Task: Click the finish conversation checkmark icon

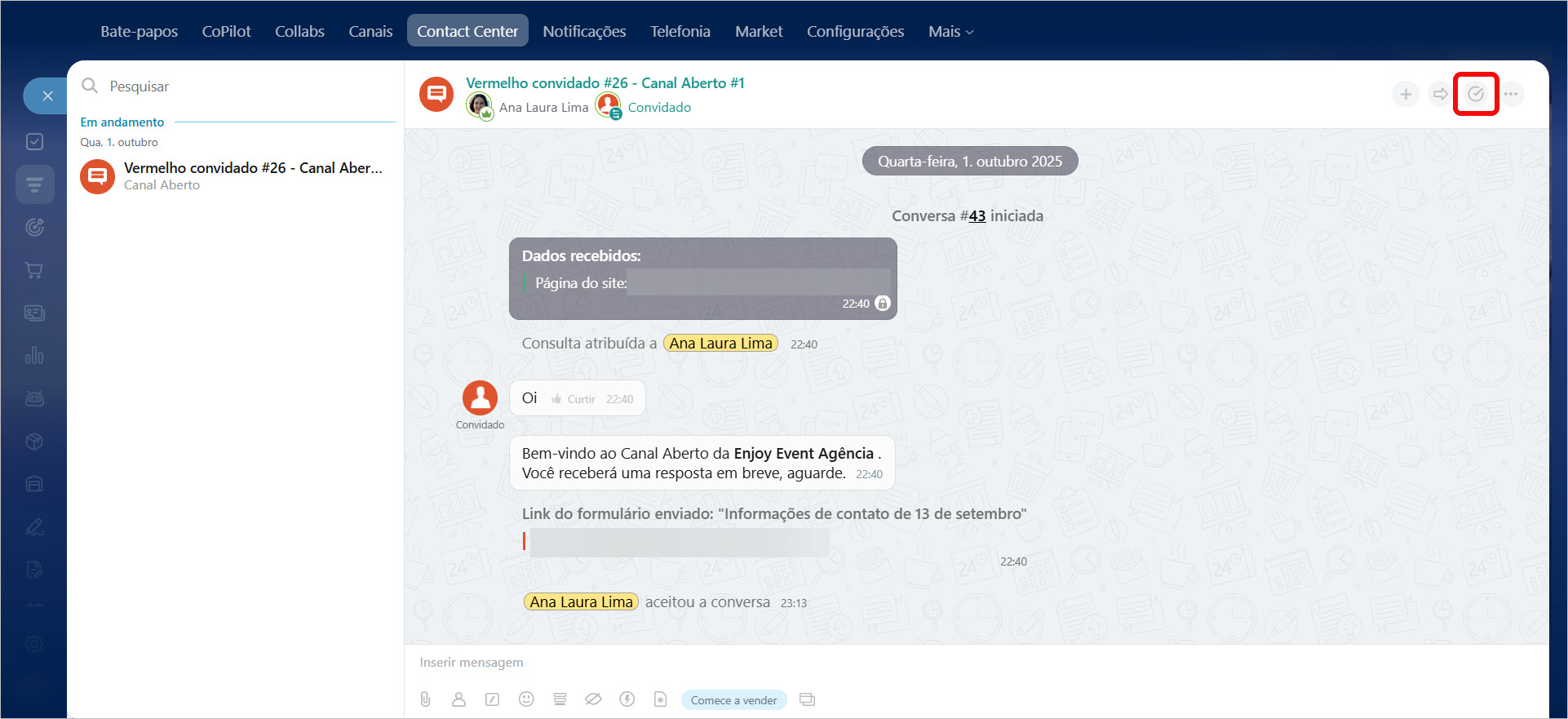Action: pos(1475,94)
